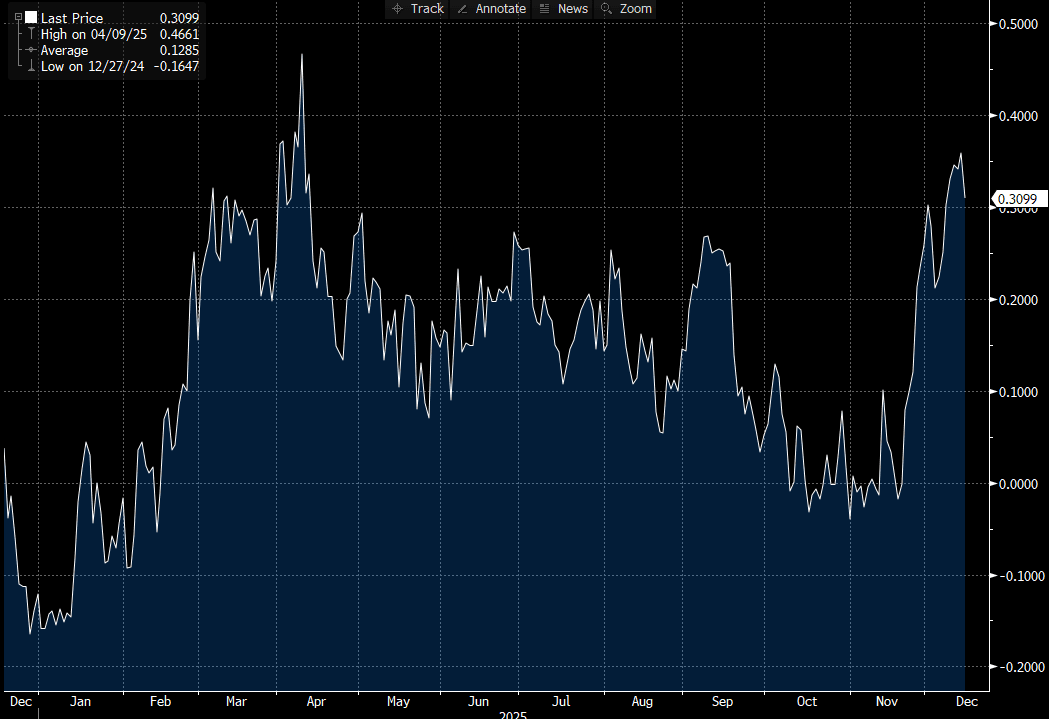This screenshot has height=719, width=1049.
Task: Click the April 2025 peak on chart
Action: pyautogui.click(x=301, y=55)
